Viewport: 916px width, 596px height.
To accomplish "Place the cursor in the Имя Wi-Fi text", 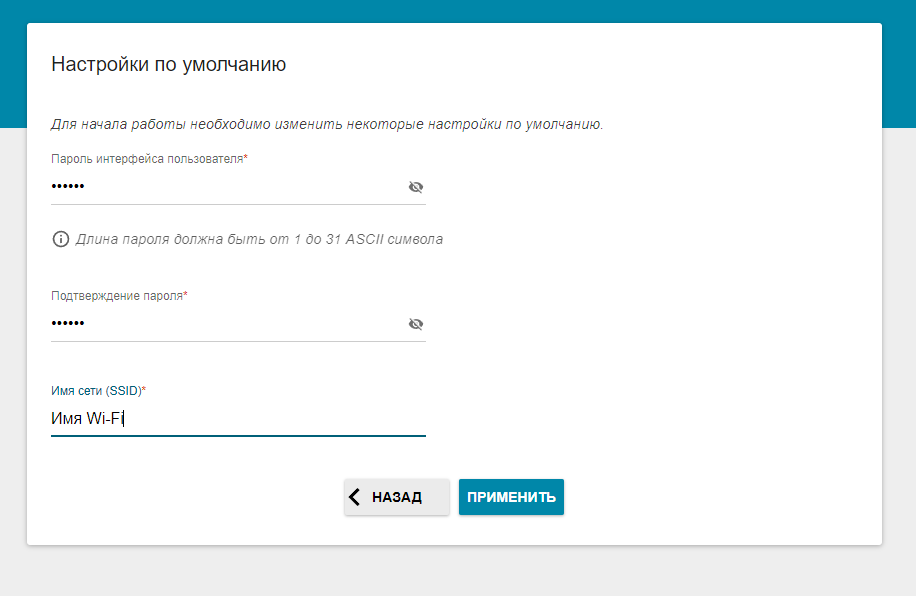I will click(87, 419).
